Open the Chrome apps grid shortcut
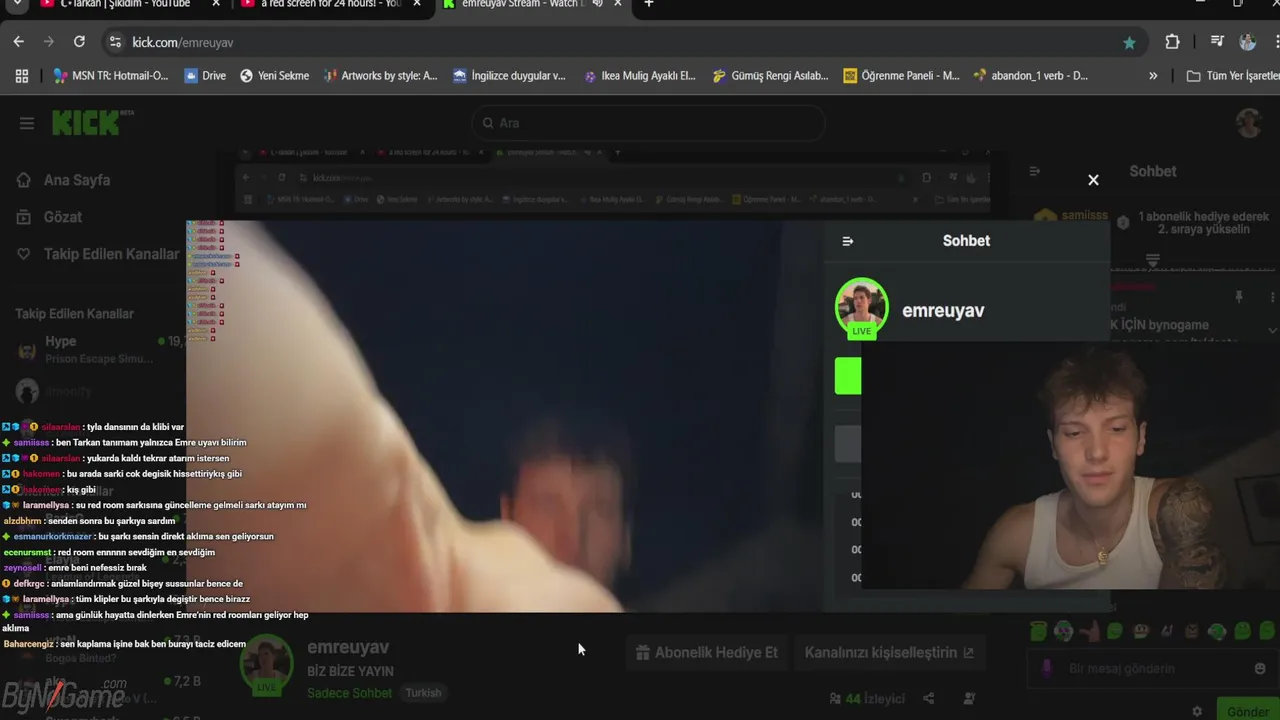The width and height of the screenshot is (1280, 720). (22, 75)
